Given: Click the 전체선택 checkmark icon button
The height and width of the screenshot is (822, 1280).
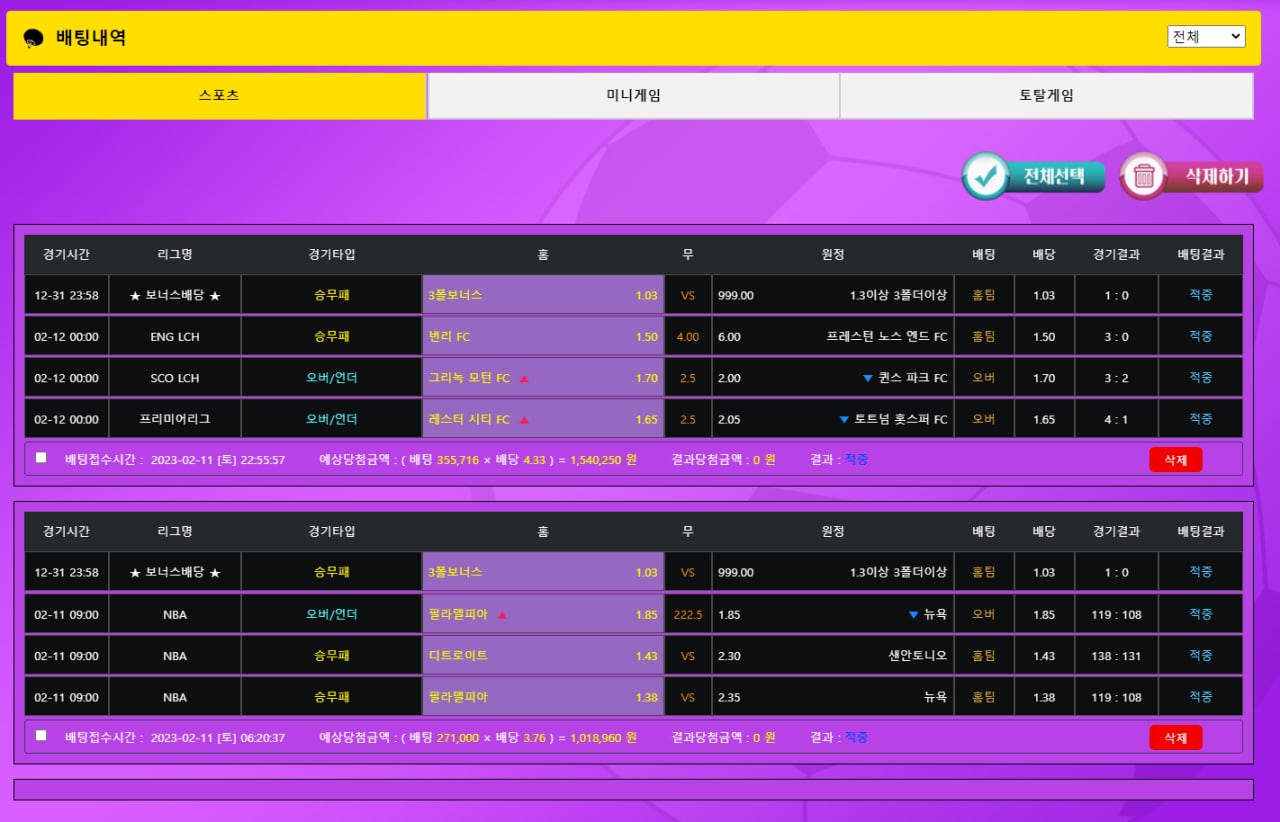Looking at the screenshot, I should pos(986,177).
